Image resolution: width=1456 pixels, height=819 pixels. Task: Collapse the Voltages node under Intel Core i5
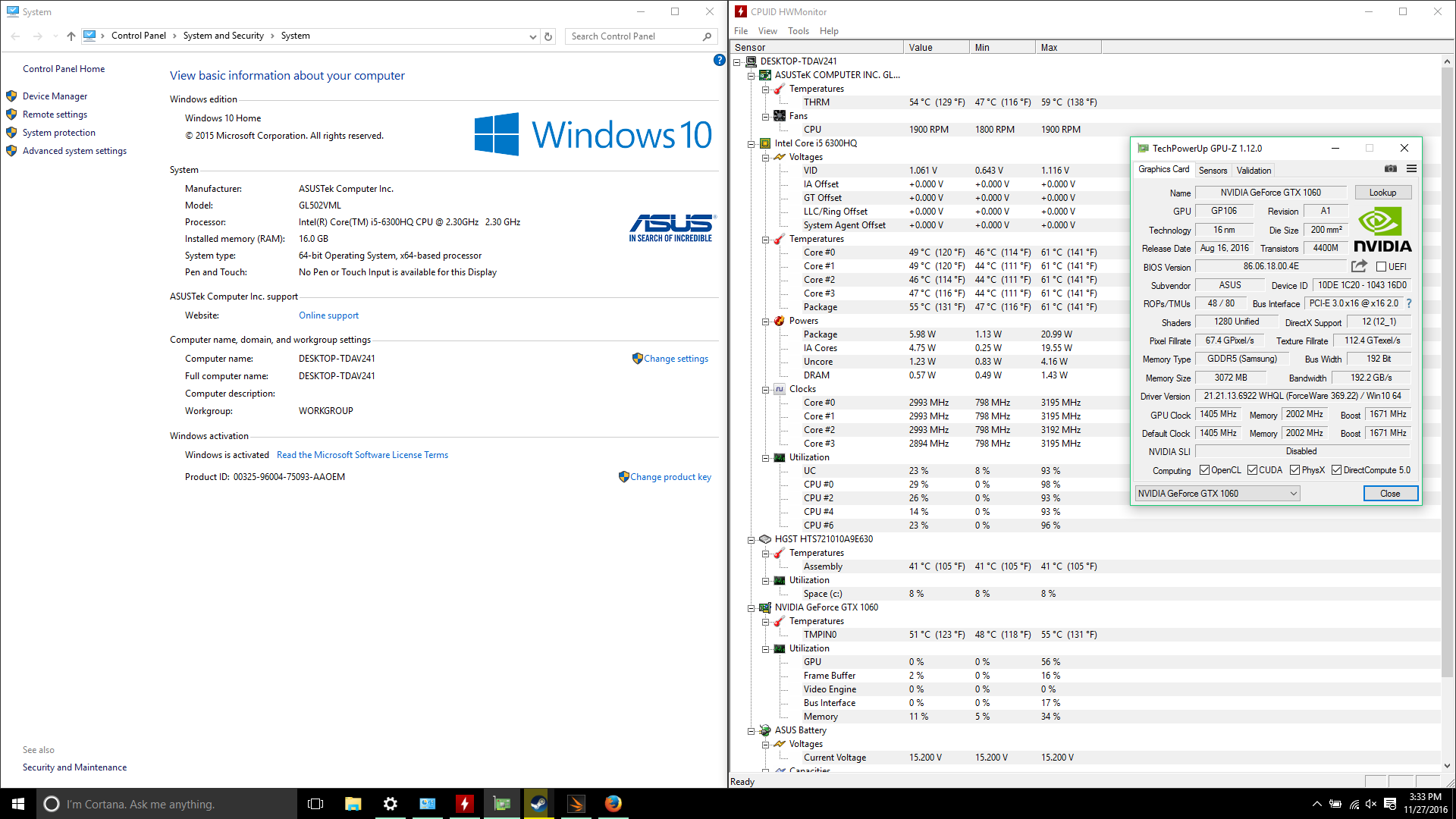(x=765, y=158)
